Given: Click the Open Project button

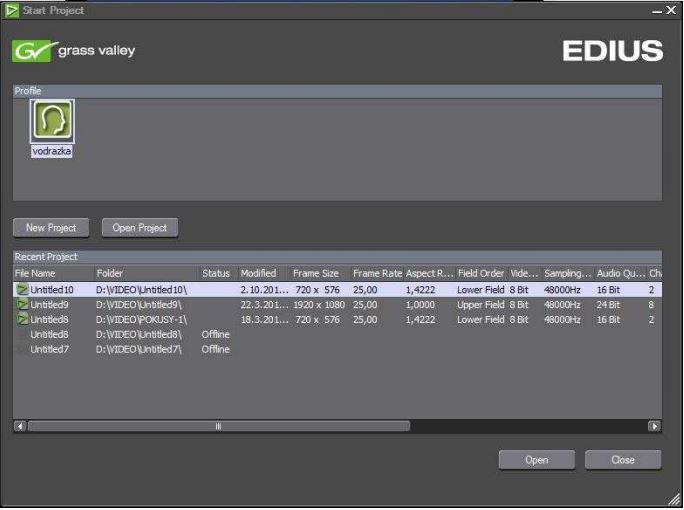Looking at the screenshot, I should coord(140,228).
